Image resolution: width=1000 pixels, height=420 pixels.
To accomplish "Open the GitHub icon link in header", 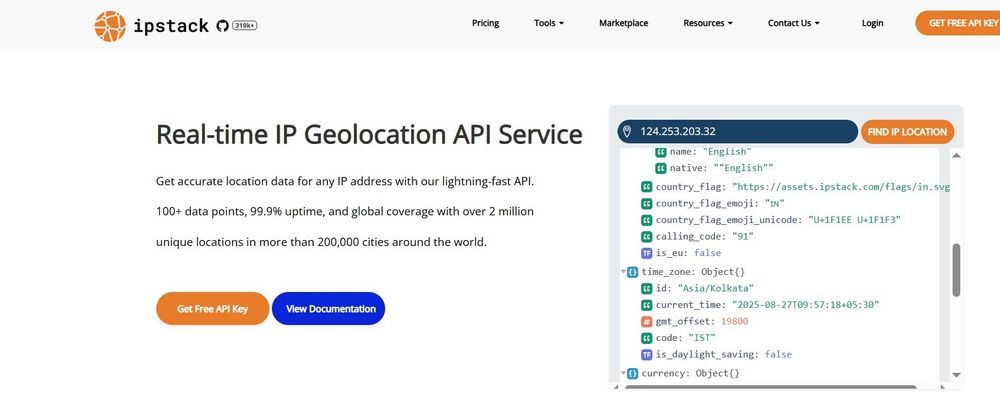I will point(222,25).
